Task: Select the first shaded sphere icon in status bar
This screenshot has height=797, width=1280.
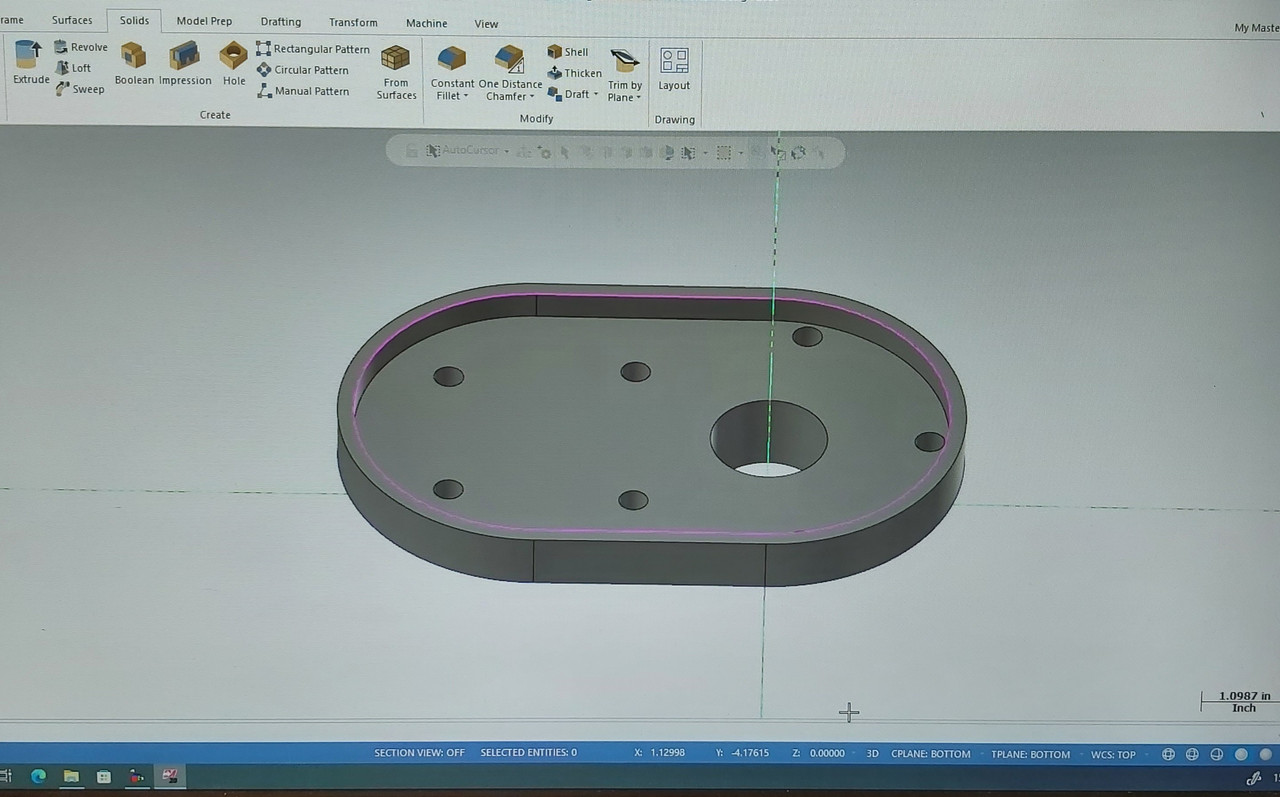Action: pos(1241,754)
